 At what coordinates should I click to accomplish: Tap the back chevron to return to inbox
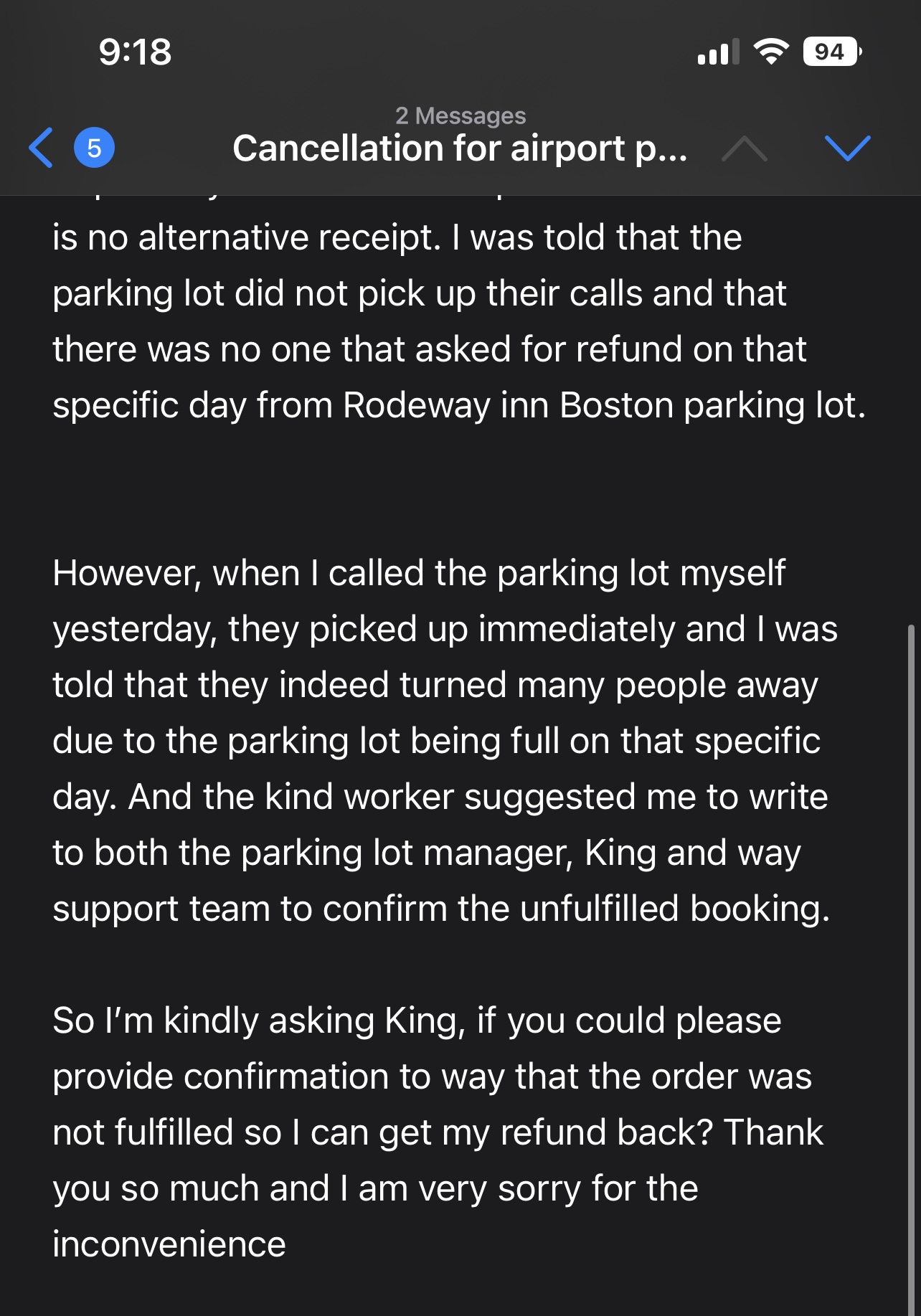[42, 148]
